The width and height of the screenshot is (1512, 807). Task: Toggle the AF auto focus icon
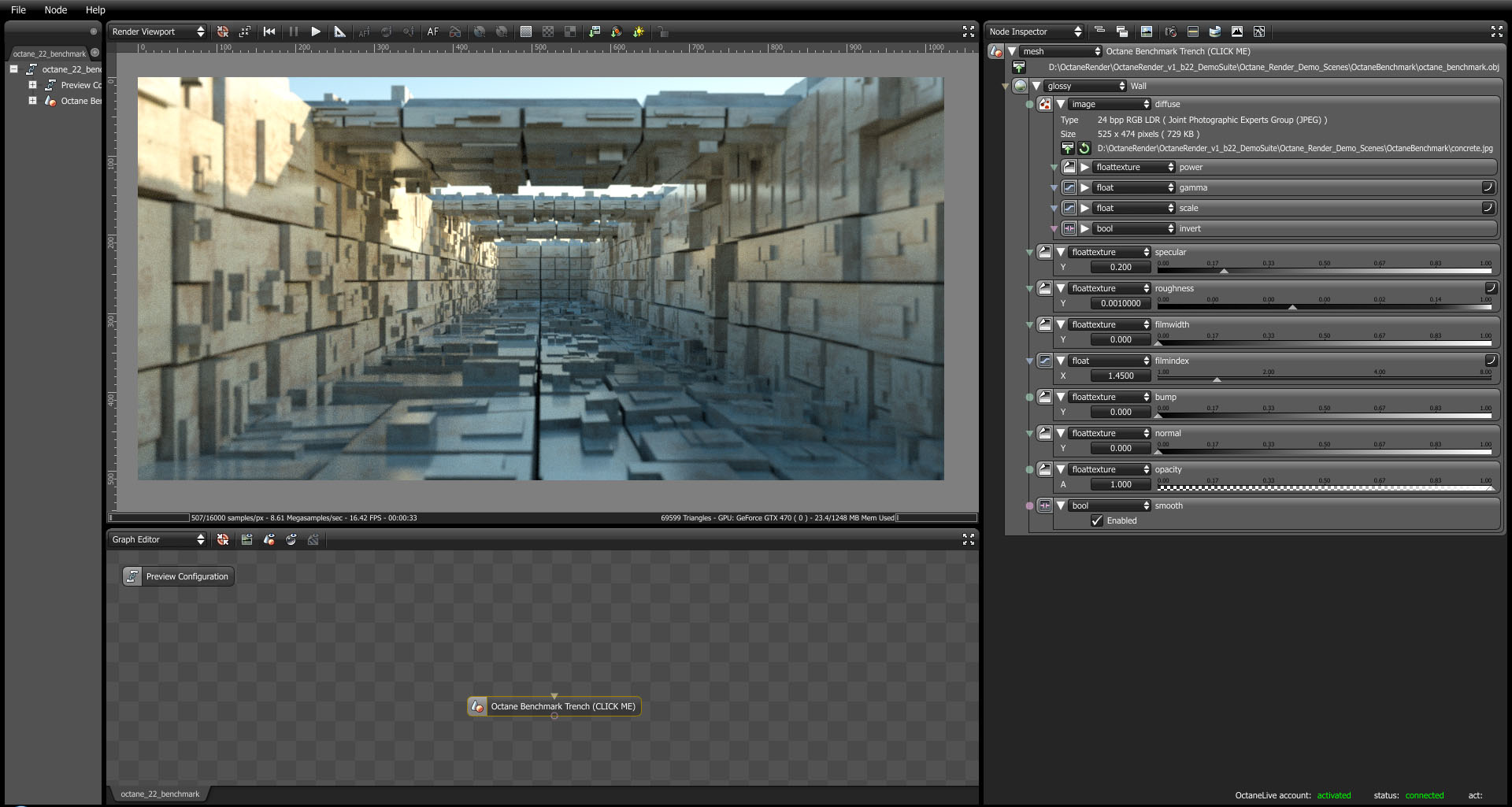click(x=432, y=31)
